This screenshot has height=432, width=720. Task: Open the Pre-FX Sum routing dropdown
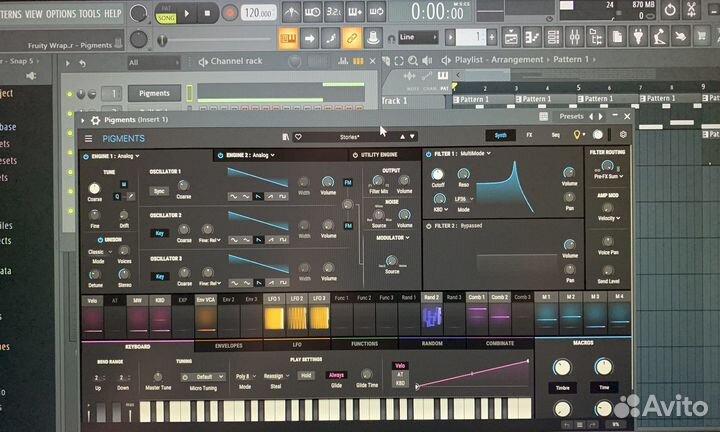[x=608, y=176]
